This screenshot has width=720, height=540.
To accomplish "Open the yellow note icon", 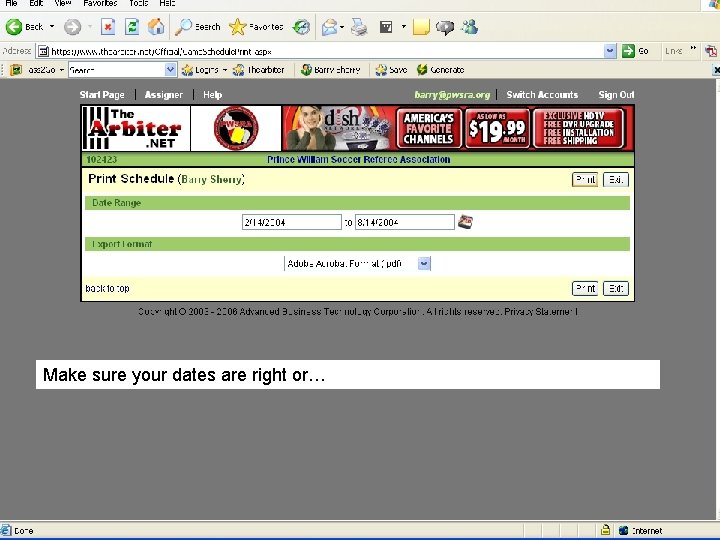I will click(x=421, y=27).
